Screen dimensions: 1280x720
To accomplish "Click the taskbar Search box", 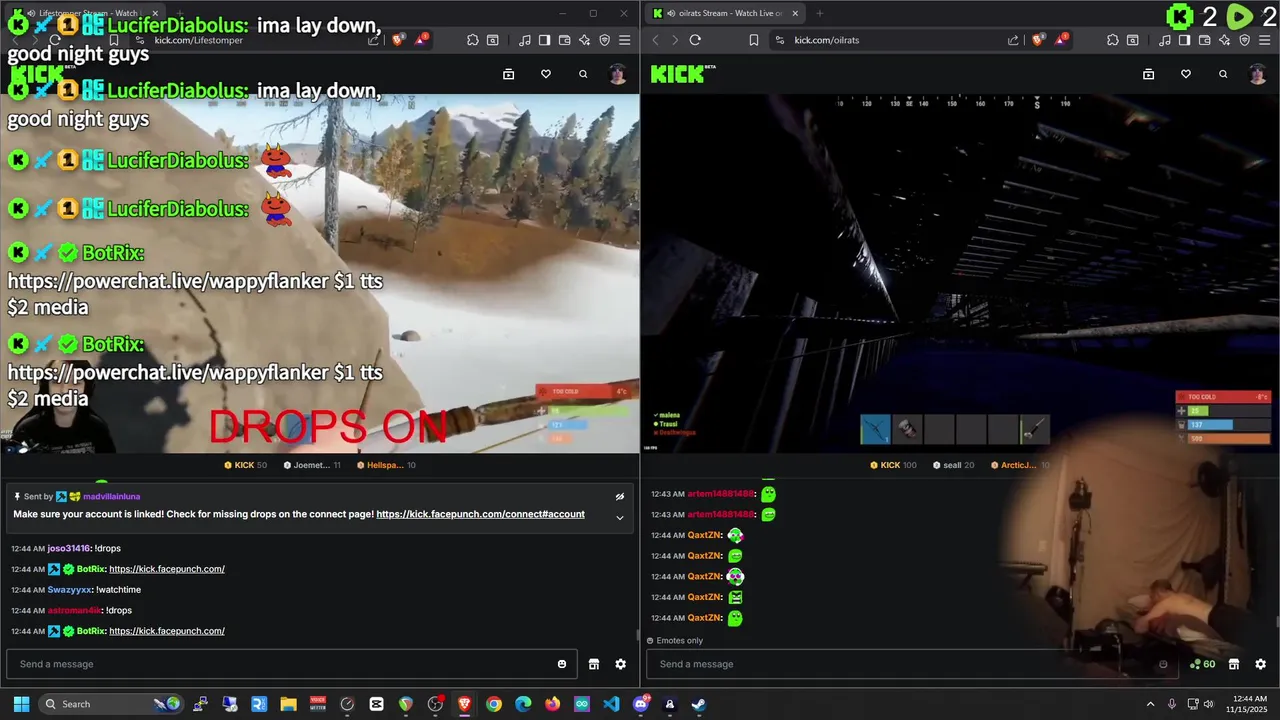I will point(112,704).
